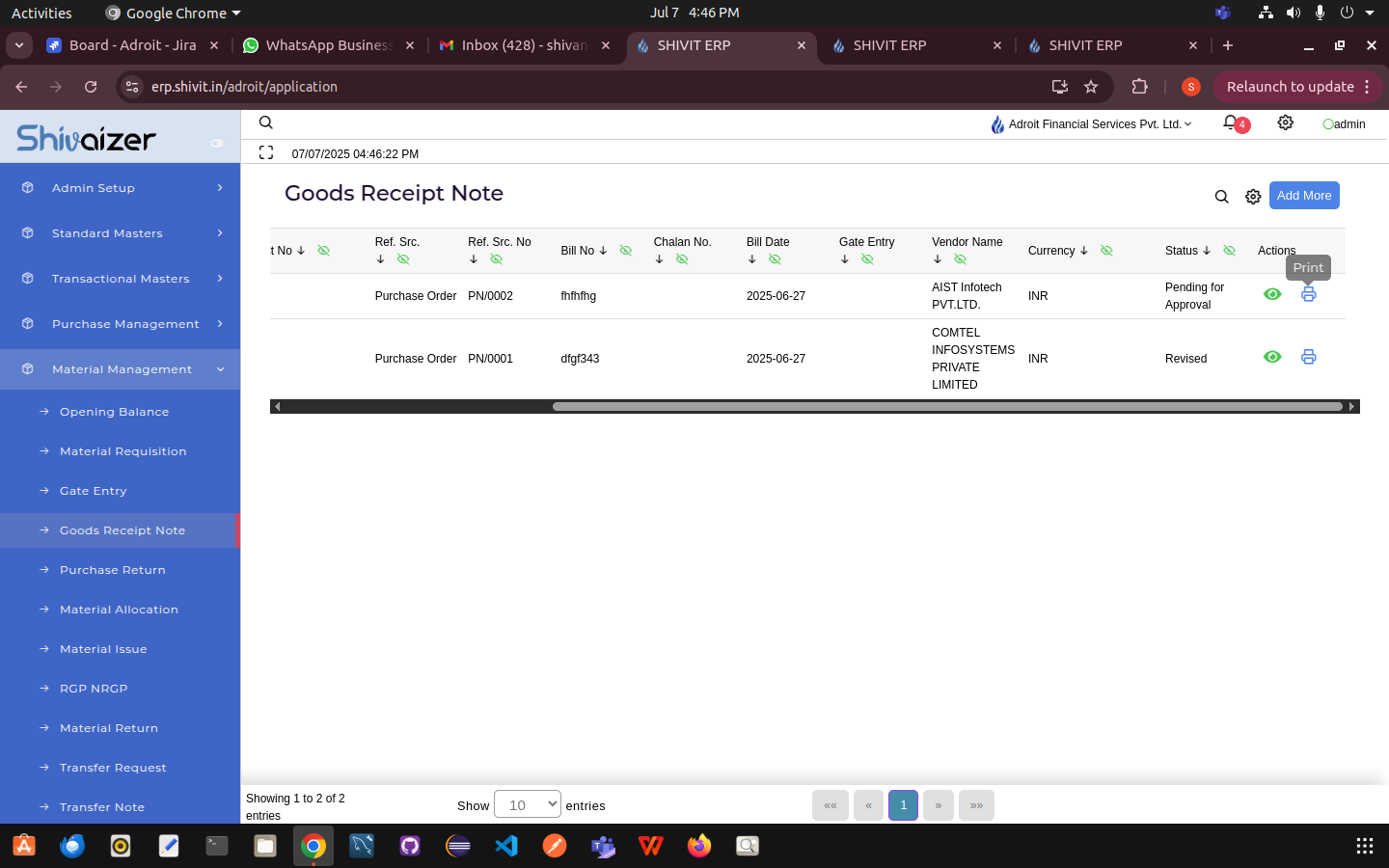This screenshot has width=1389, height=868.
Task: Click the fullscreen toggle icon
Action: tap(266, 153)
